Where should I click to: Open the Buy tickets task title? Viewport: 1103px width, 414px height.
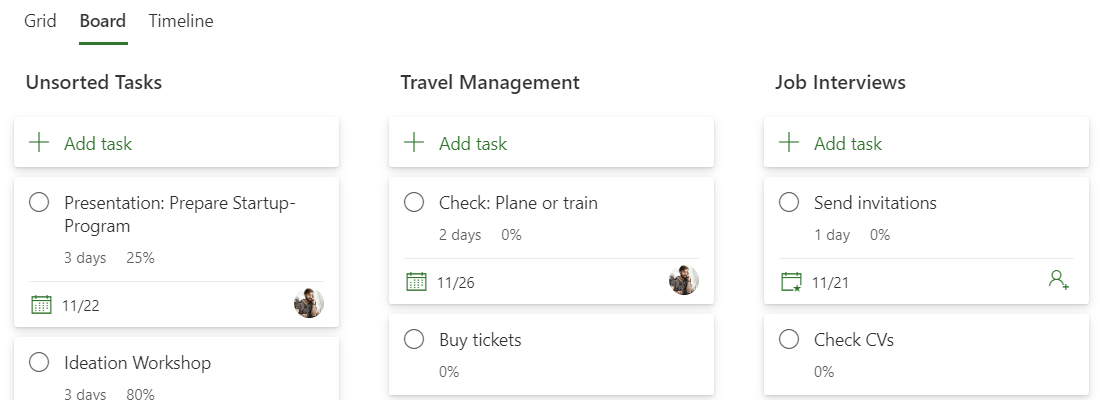pos(480,339)
